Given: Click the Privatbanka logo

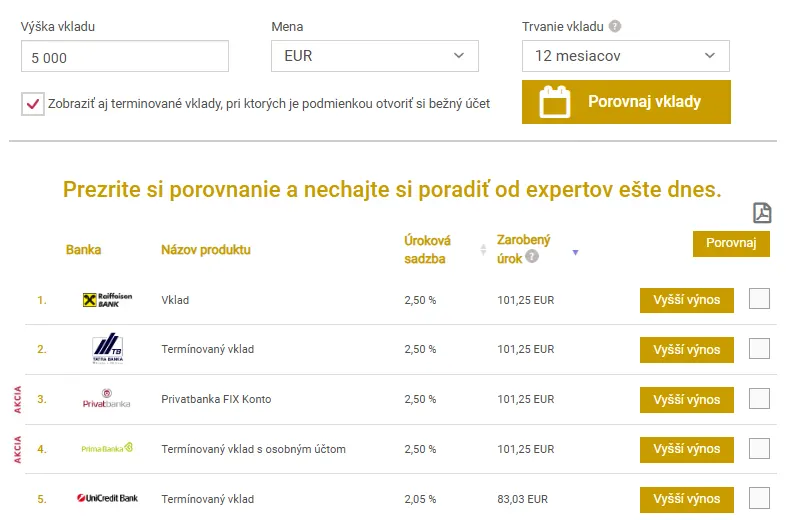Looking at the screenshot, I should [x=107, y=399].
